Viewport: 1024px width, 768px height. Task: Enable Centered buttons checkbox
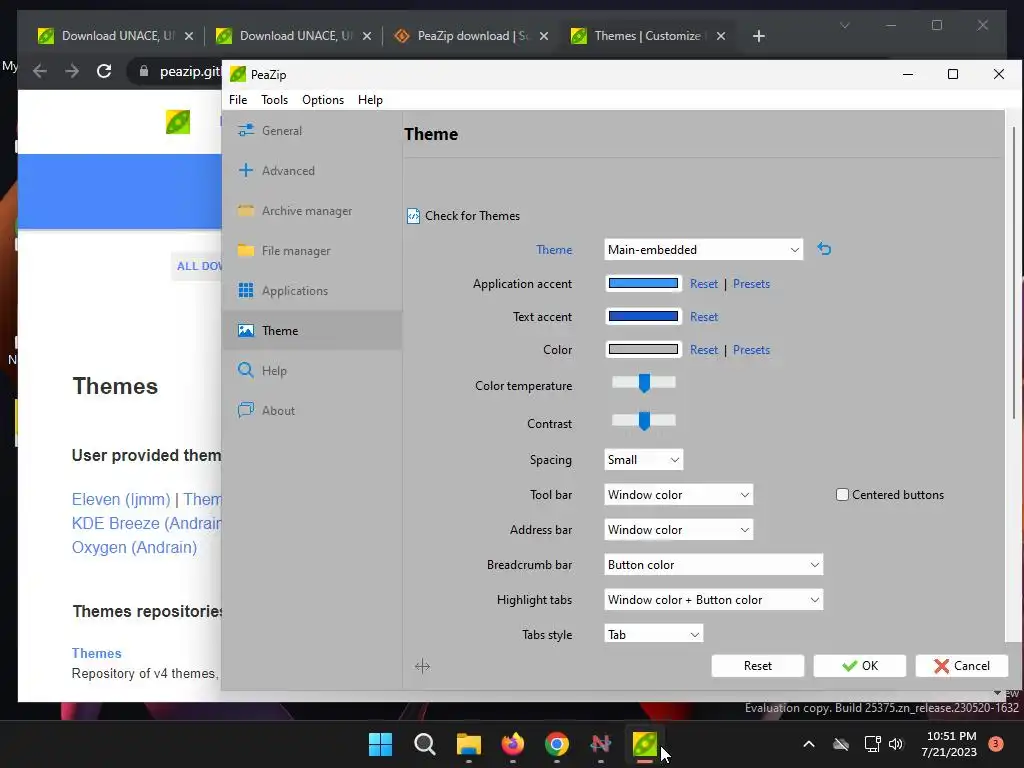[x=842, y=494]
